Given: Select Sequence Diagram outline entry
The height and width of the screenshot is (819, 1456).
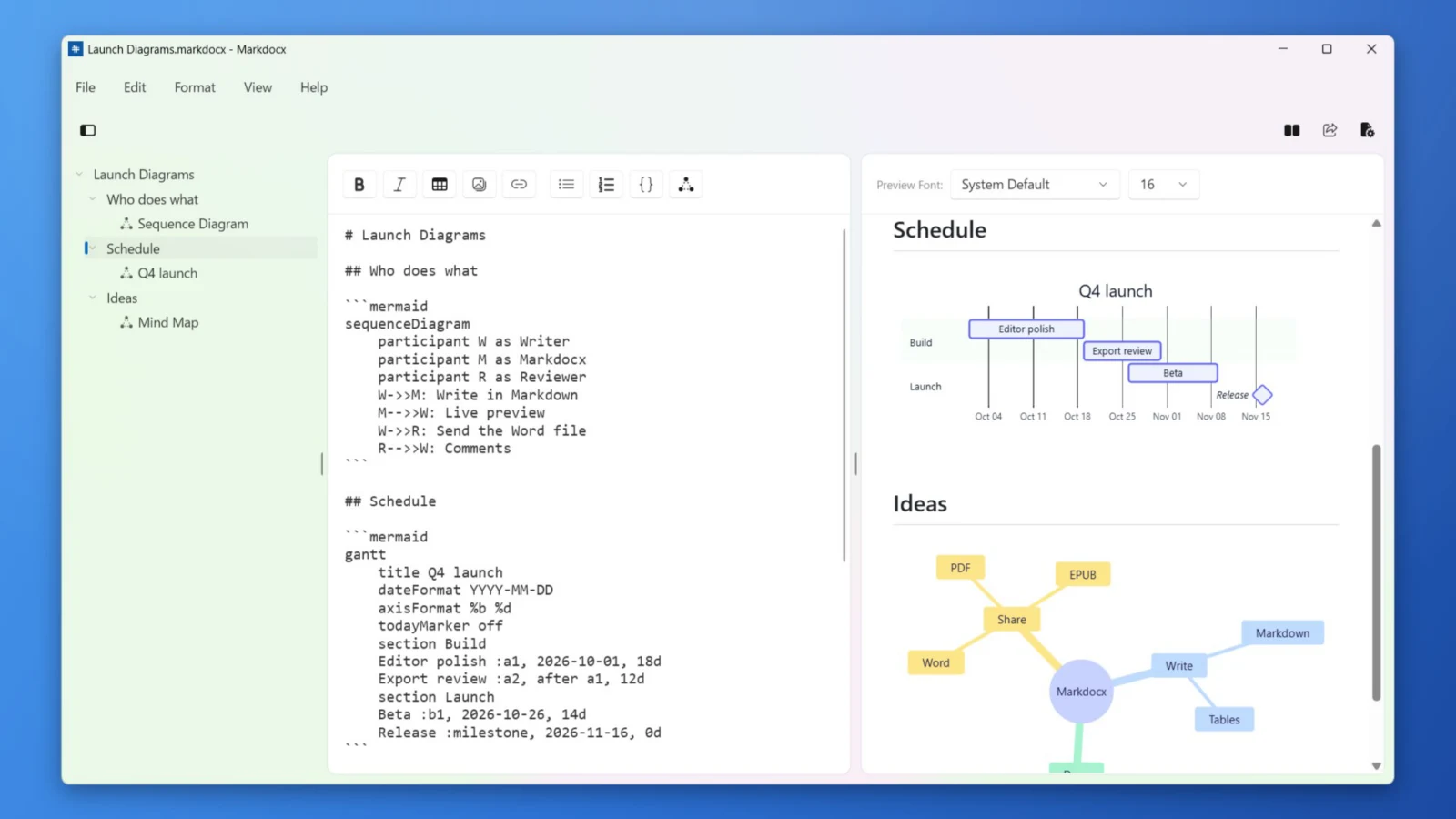Looking at the screenshot, I should coord(193,224).
